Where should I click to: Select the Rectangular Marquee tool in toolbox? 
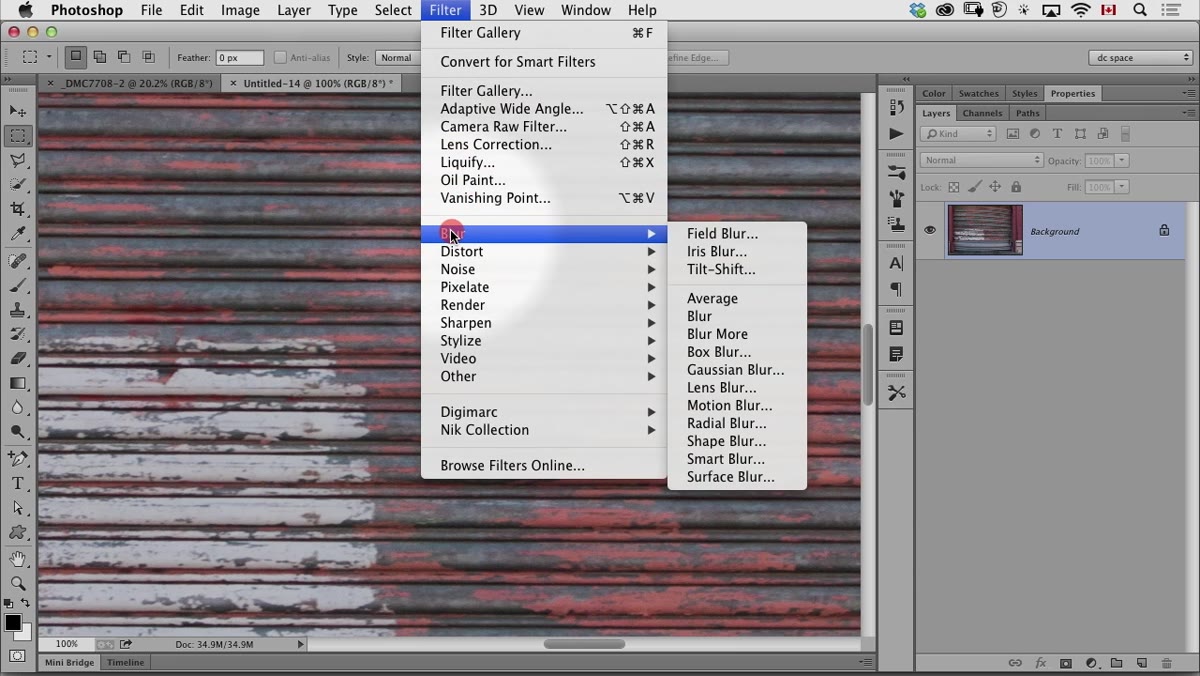(x=18, y=136)
